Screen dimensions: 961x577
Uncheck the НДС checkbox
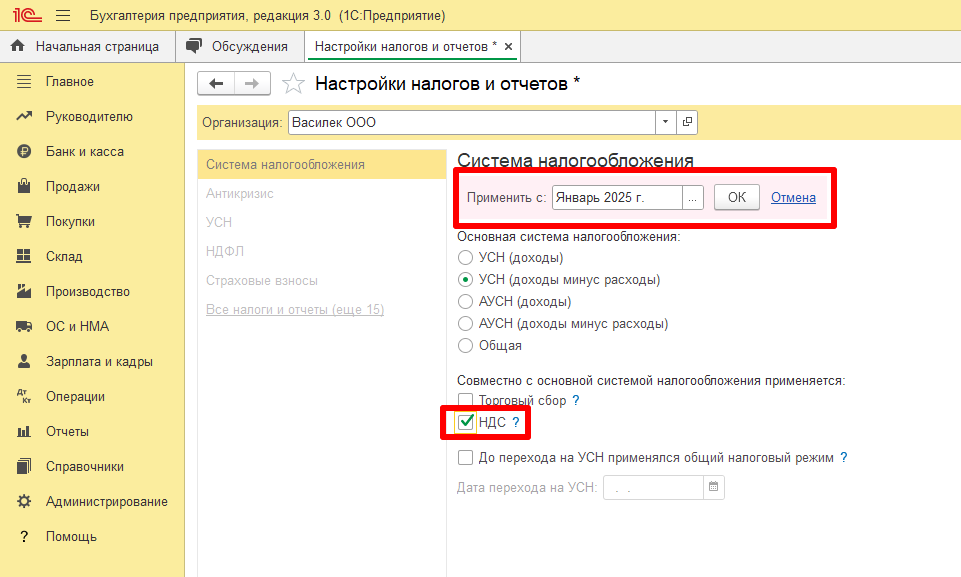[466, 422]
